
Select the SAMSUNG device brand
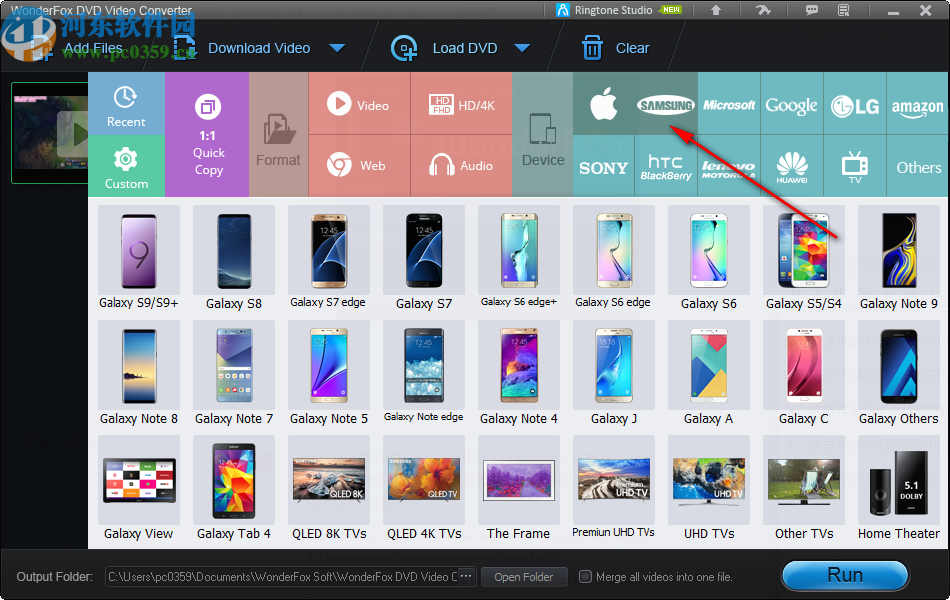point(666,103)
